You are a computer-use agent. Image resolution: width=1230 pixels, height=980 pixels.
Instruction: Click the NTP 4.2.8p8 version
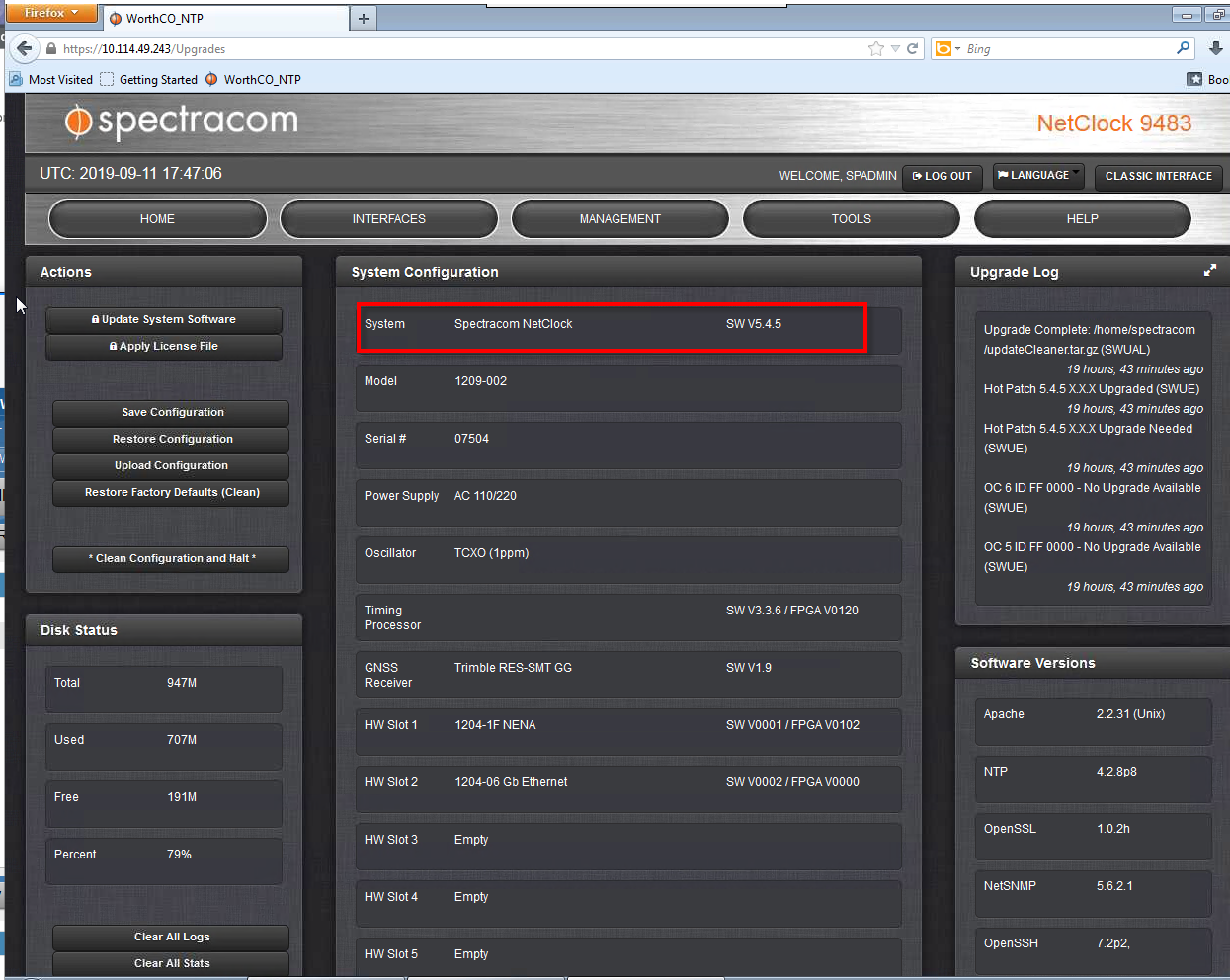pyautogui.click(x=1116, y=772)
